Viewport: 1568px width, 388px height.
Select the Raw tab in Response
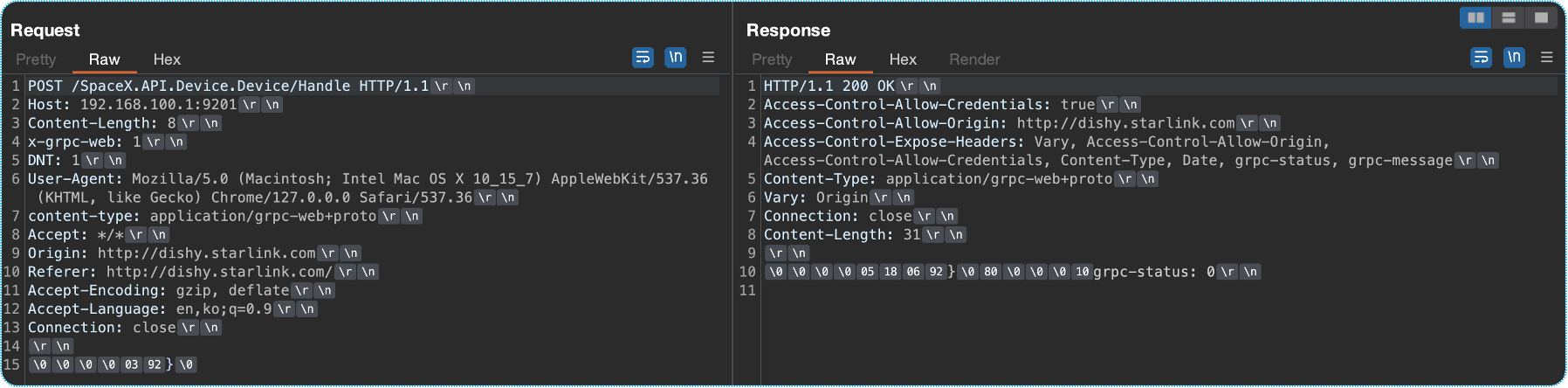click(840, 59)
